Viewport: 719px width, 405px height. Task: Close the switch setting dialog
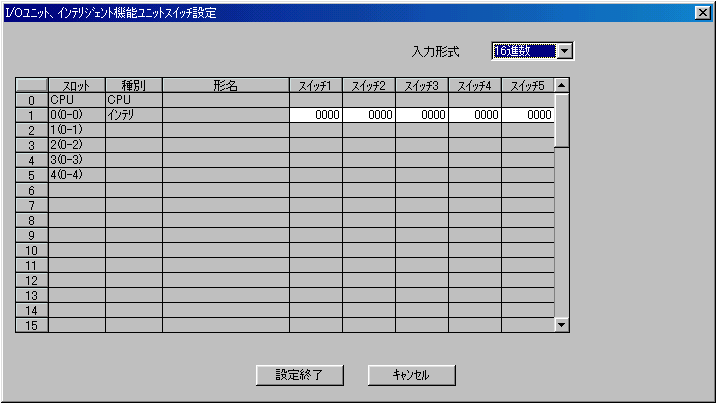[702, 12]
